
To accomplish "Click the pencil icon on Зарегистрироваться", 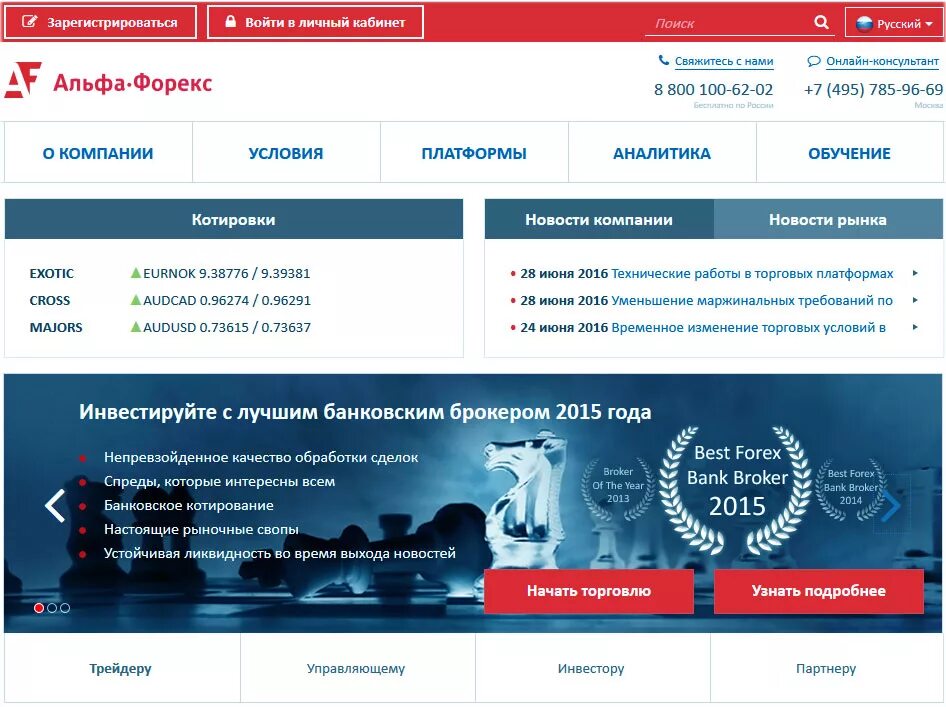I will click(x=29, y=22).
